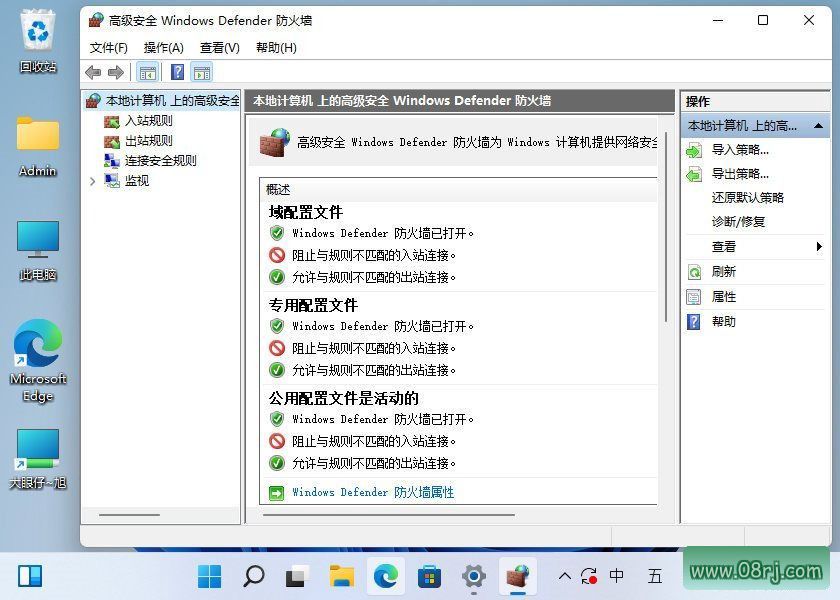The image size is (840, 600).
Task: Click the green shield icon under 域配置文件
Action: pyautogui.click(x=277, y=233)
